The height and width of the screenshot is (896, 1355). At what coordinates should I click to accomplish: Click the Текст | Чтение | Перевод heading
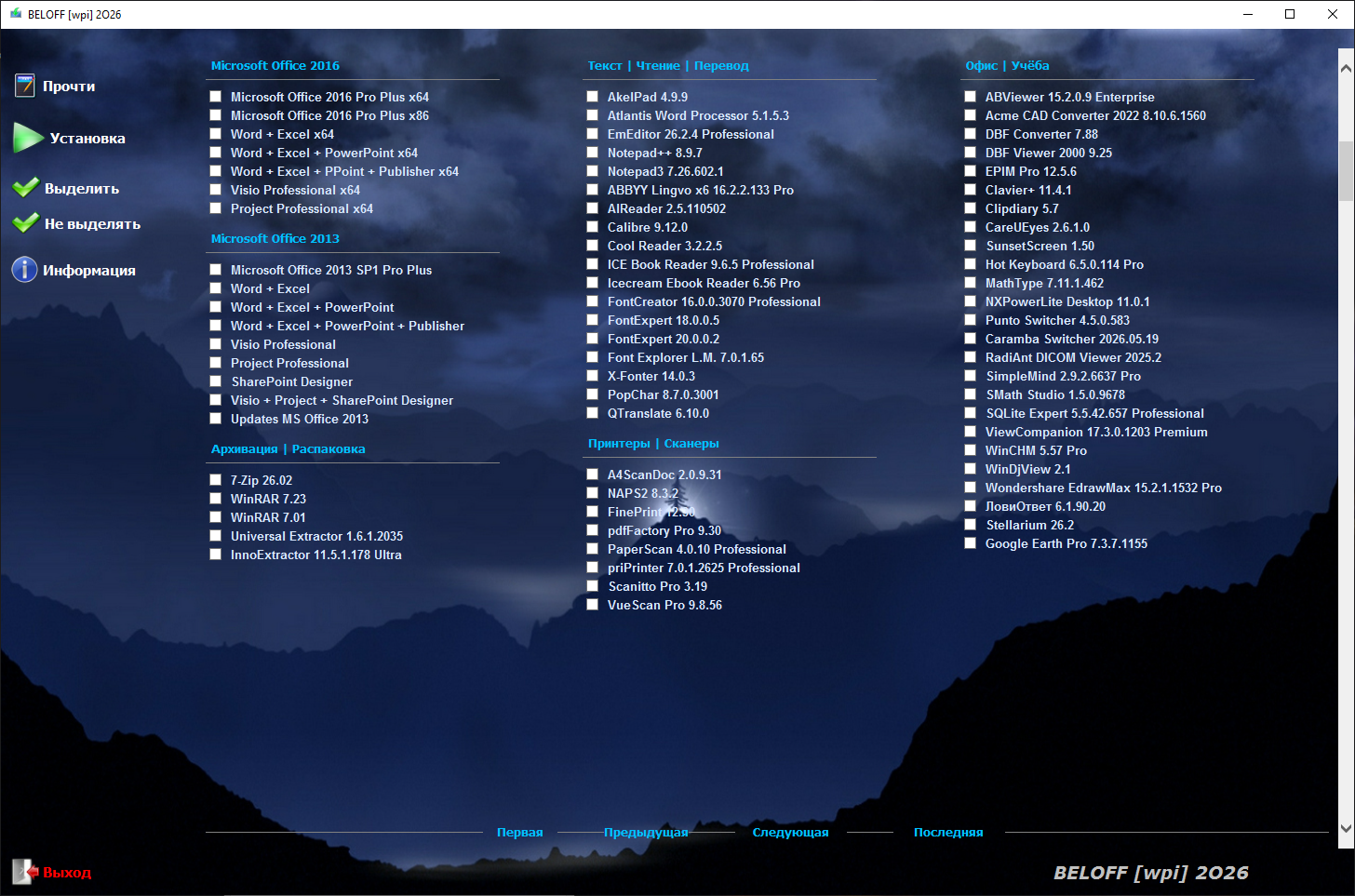(668, 66)
